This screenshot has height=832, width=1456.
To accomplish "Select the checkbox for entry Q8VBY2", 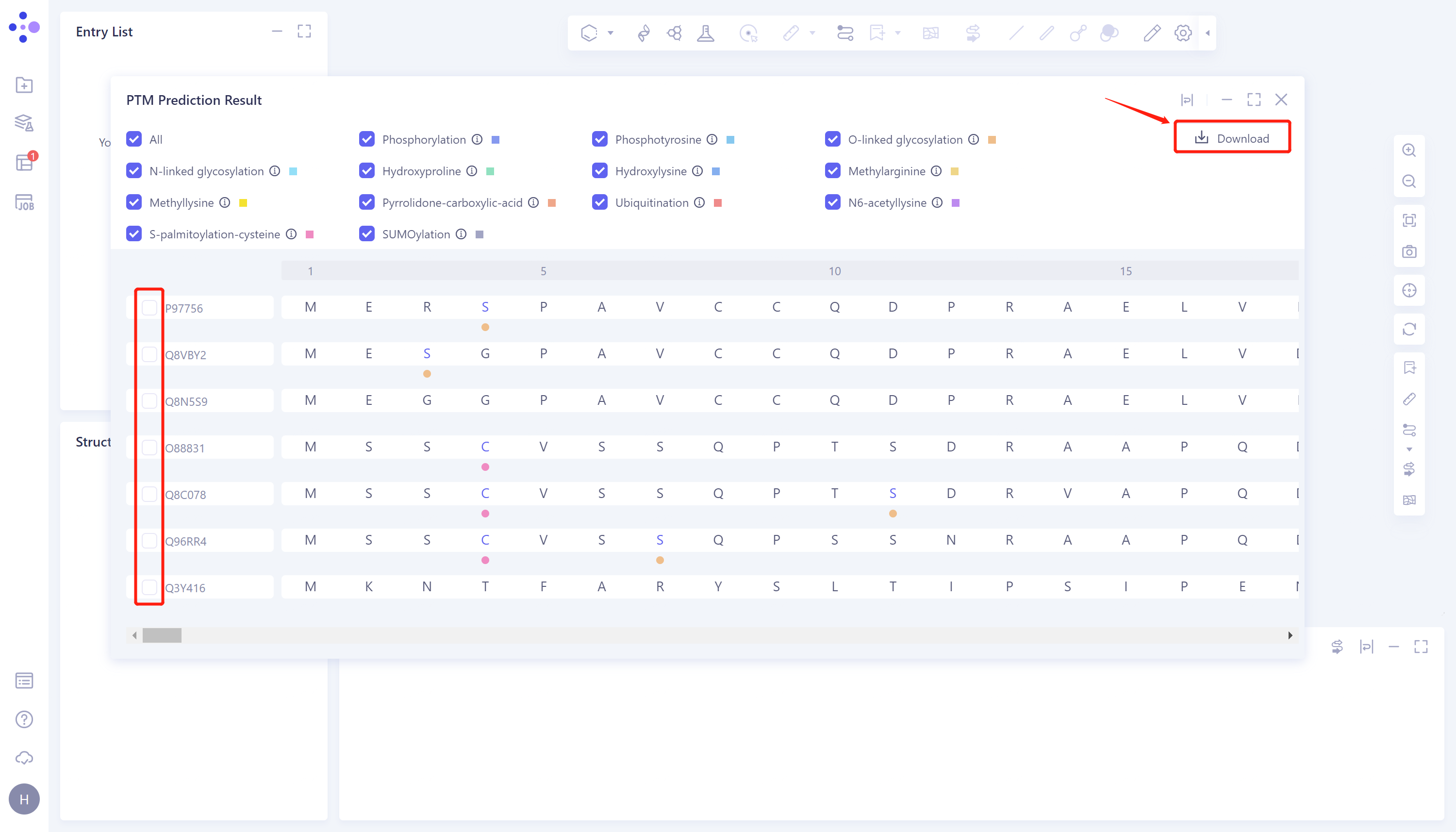I will pos(149,354).
